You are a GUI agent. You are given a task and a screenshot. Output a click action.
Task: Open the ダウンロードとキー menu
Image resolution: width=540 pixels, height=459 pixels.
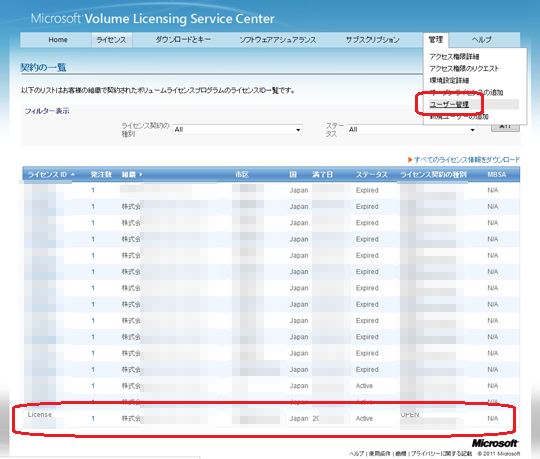pyautogui.click(x=183, y=40)
